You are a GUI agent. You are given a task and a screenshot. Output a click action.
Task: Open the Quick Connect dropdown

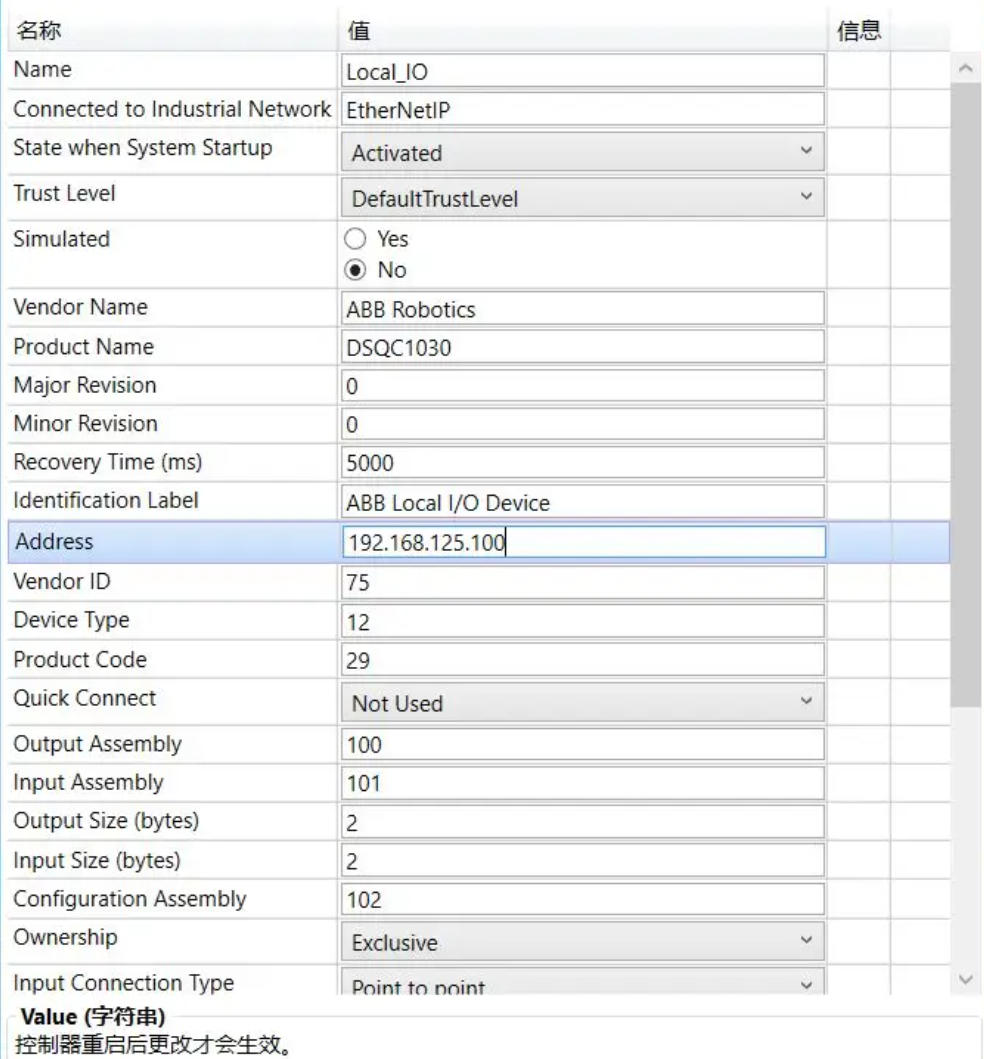(x=583, y=703)
